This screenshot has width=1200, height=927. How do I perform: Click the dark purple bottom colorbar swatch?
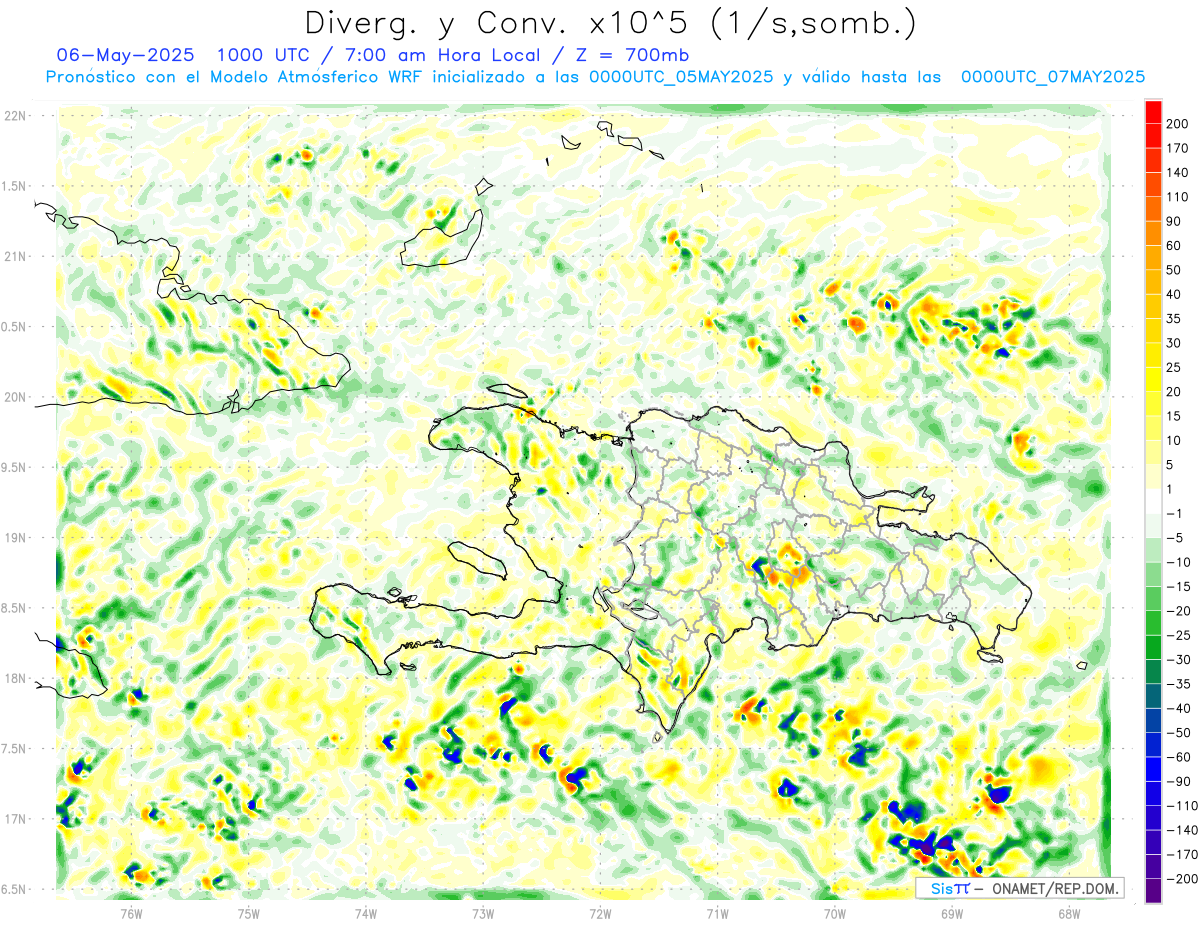[1153, 891]
